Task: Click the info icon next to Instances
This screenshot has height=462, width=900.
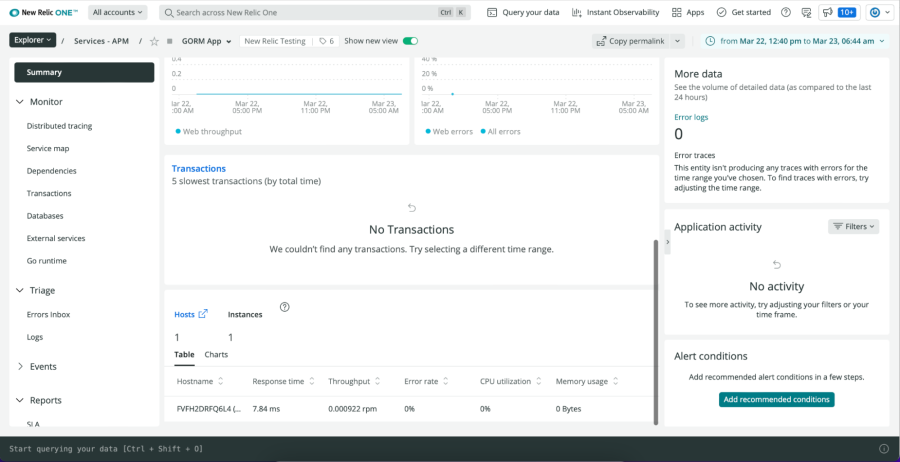Action: [x=285, y=307]
